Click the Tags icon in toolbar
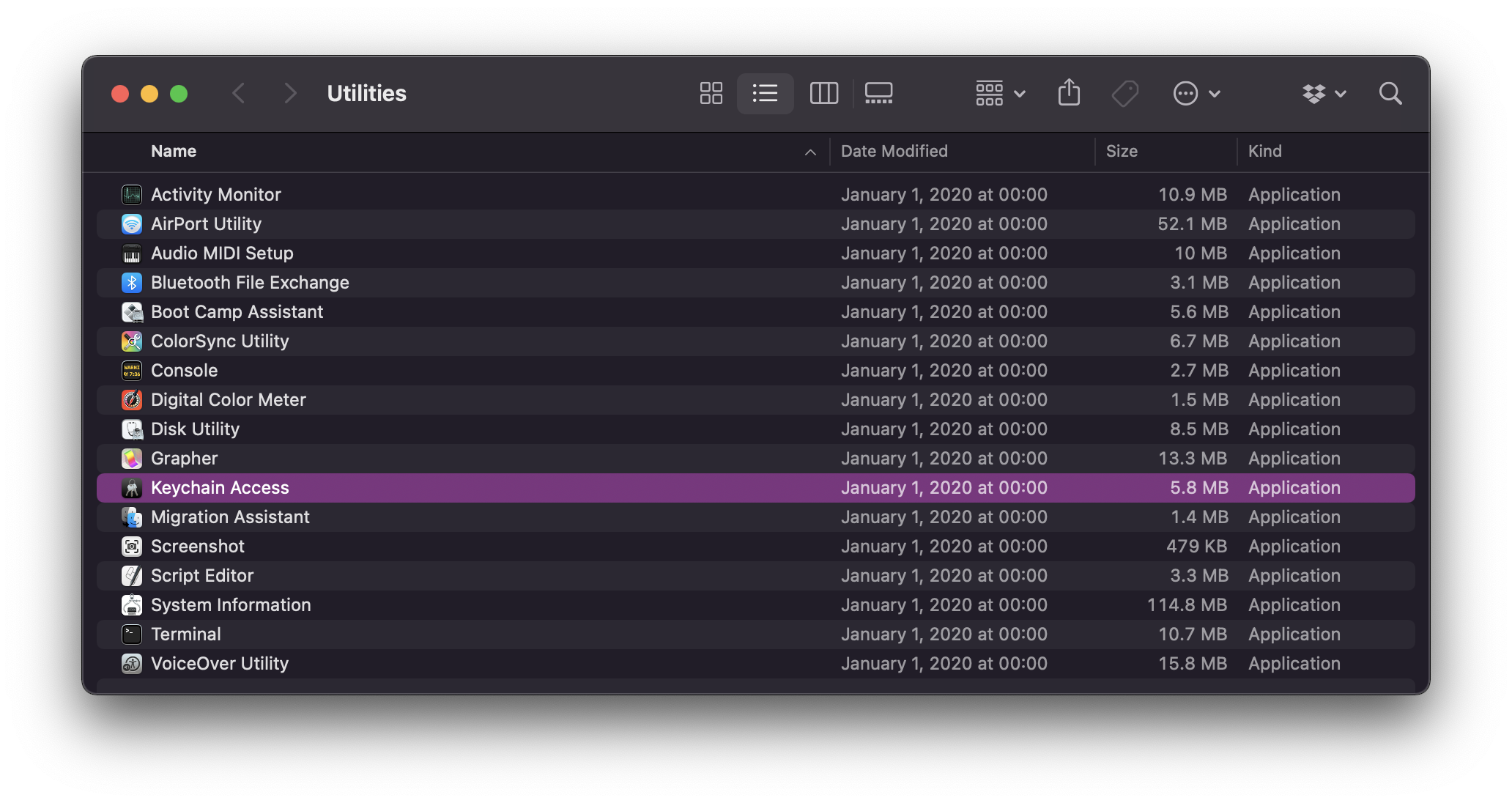1512x803 pixels. tap(1124, 93)
